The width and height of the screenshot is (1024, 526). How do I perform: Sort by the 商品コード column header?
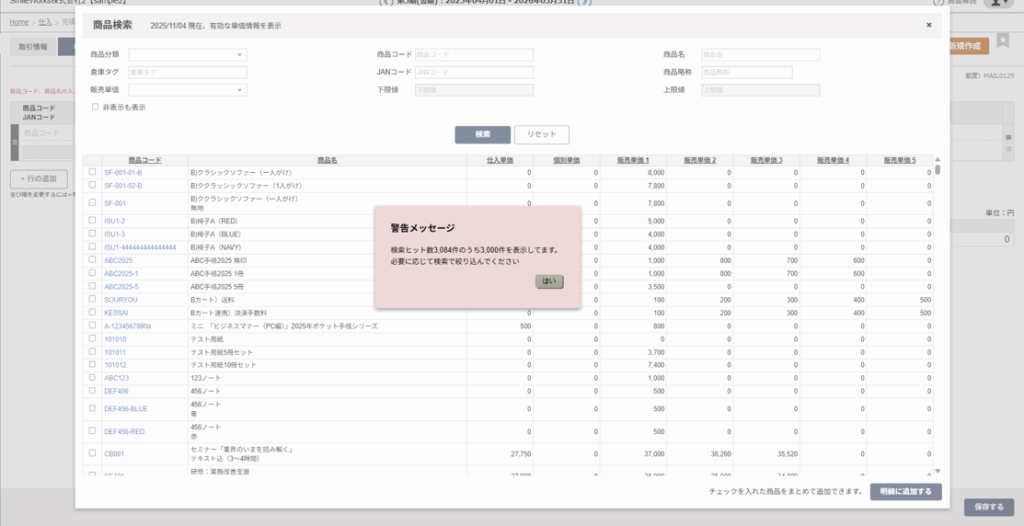coord(144,160)
